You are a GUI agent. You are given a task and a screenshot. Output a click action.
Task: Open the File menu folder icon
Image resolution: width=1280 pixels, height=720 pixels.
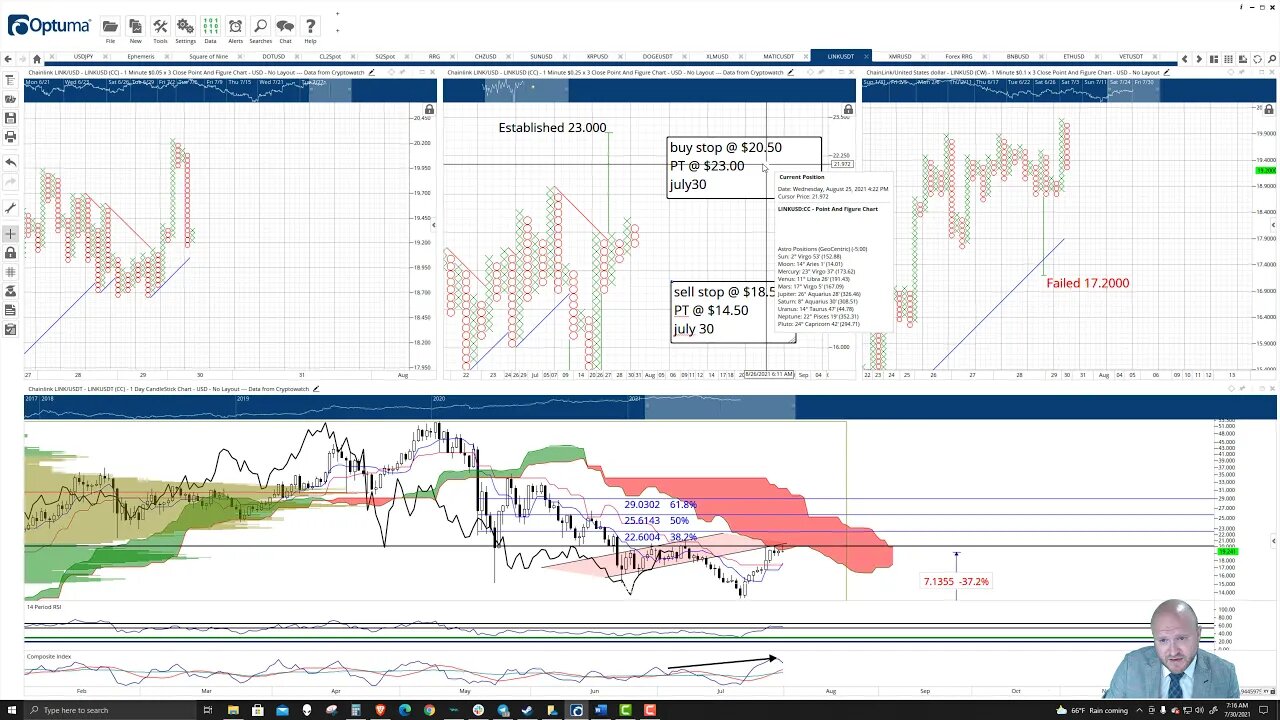point(110,26)
